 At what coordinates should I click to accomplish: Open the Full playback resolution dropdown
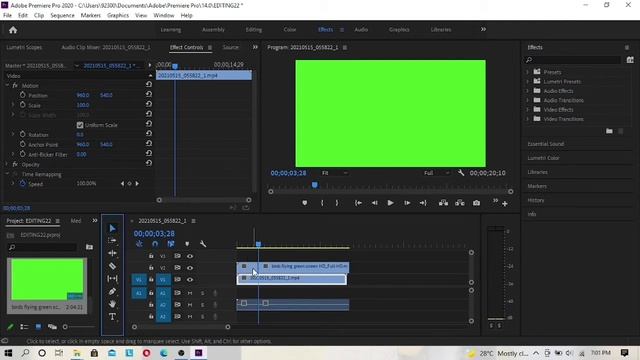point(436,173)
